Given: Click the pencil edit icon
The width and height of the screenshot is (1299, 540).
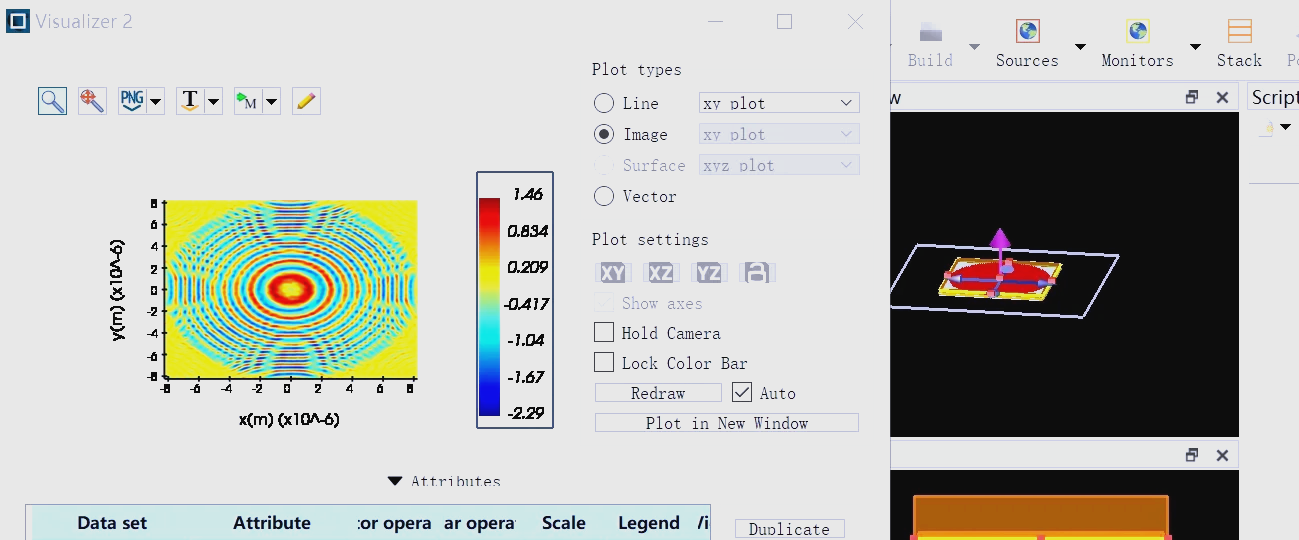Looking at the screenshot, I should [306, 101].
